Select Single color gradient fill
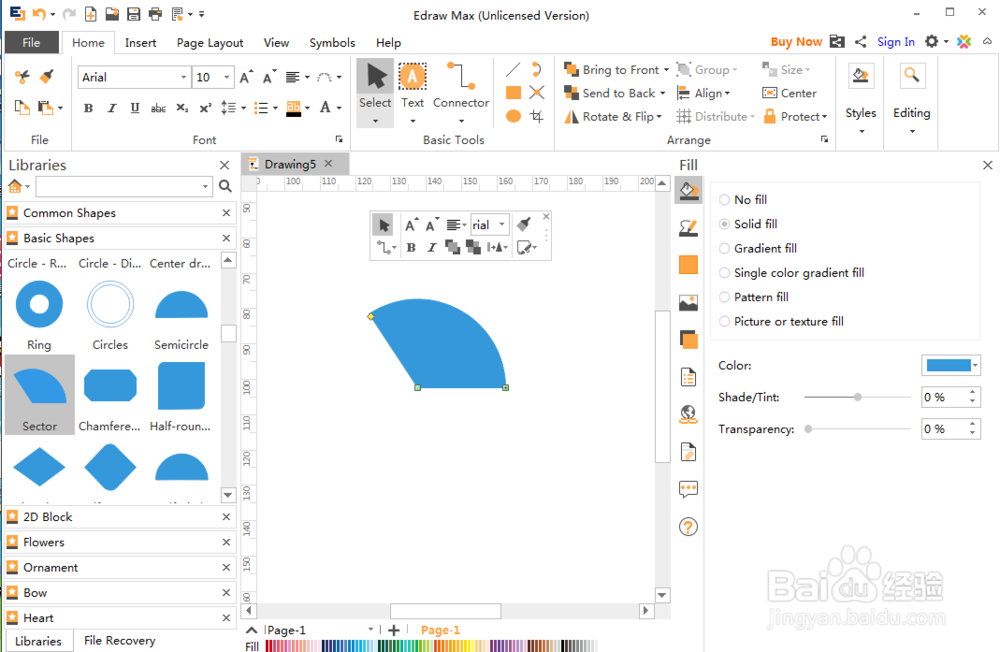Image resolution: width=1000 pixels, height=652 pixels. pyautogui.click(x=792, y=272)
